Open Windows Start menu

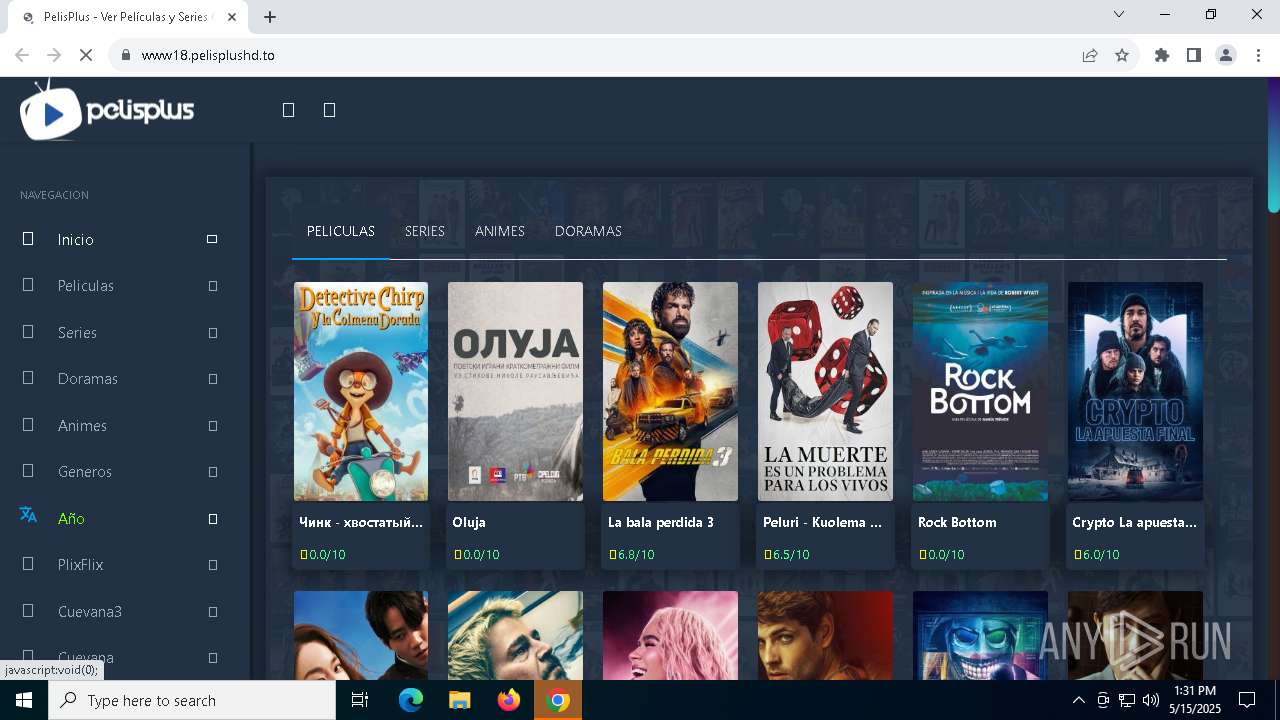(24, 700)
